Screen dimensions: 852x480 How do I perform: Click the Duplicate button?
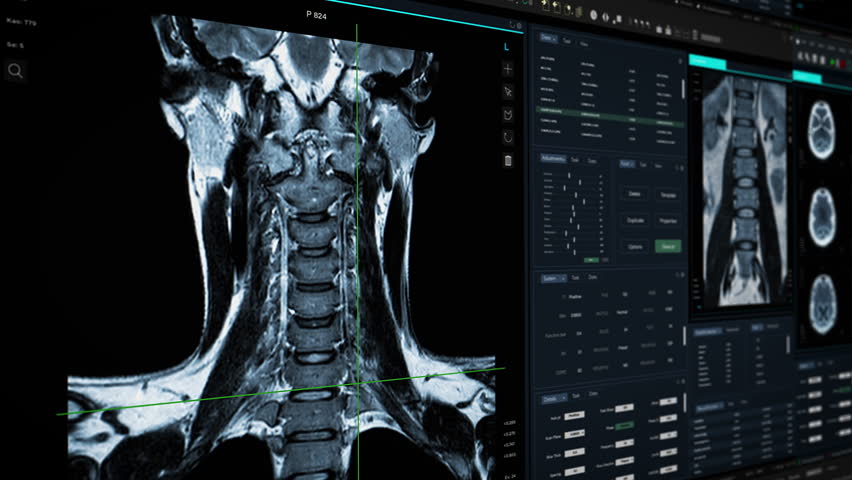pyautogui.click(x=635, y=220)
